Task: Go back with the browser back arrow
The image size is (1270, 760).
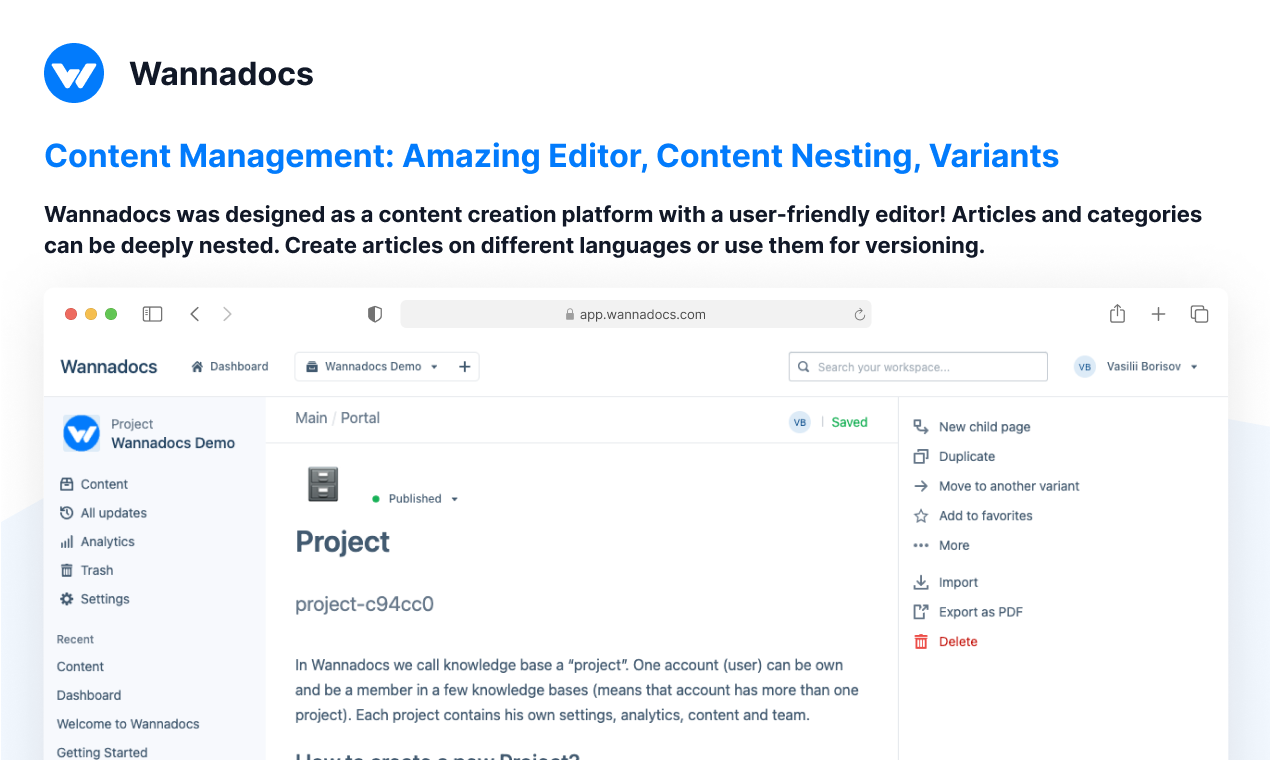Action: click(195, 314)
